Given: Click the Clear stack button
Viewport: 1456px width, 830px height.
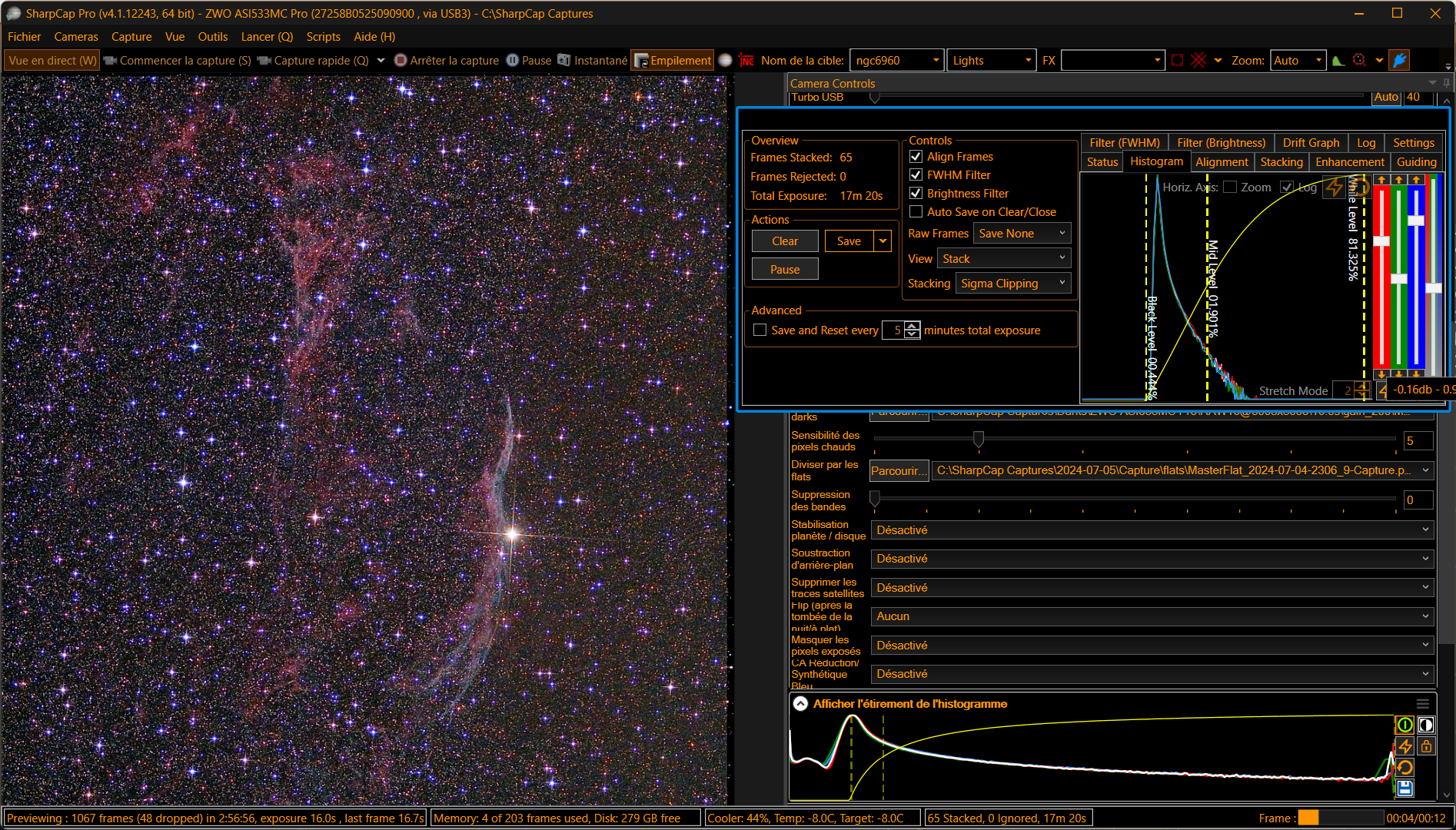Looking at the screenshot, I should (785, 241).
